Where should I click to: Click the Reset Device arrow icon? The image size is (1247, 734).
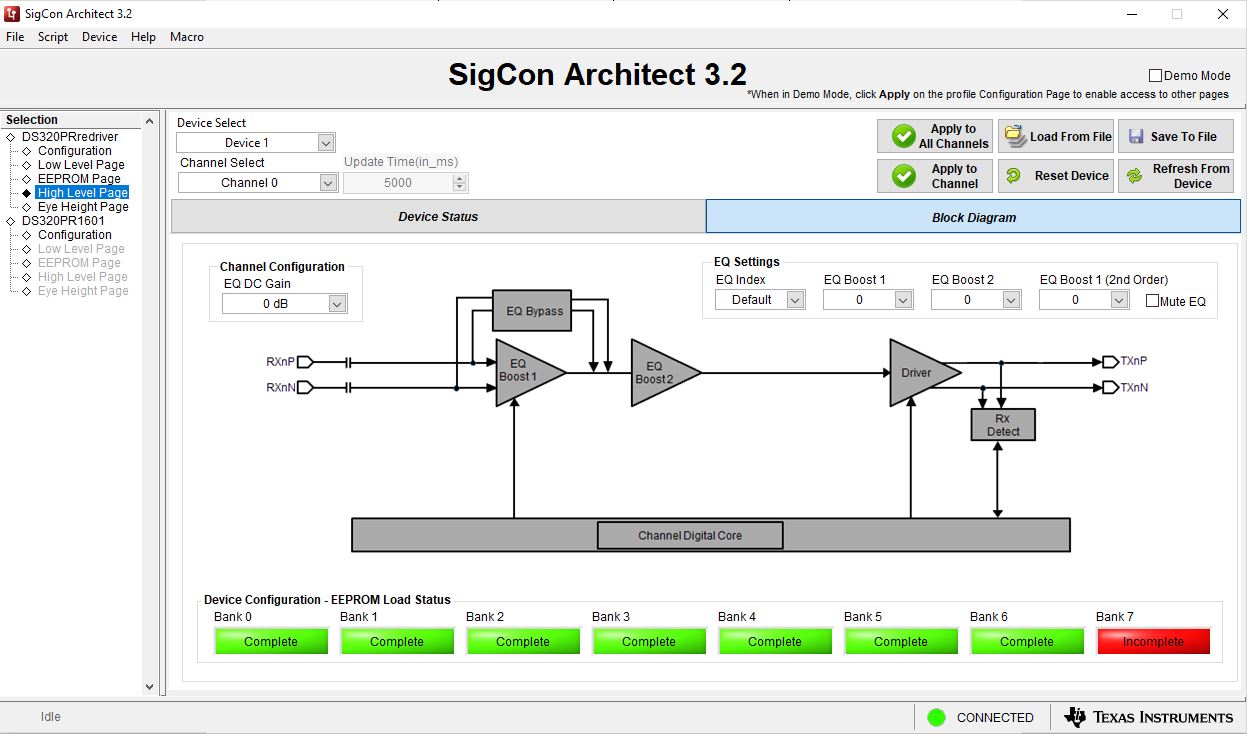1013,176
